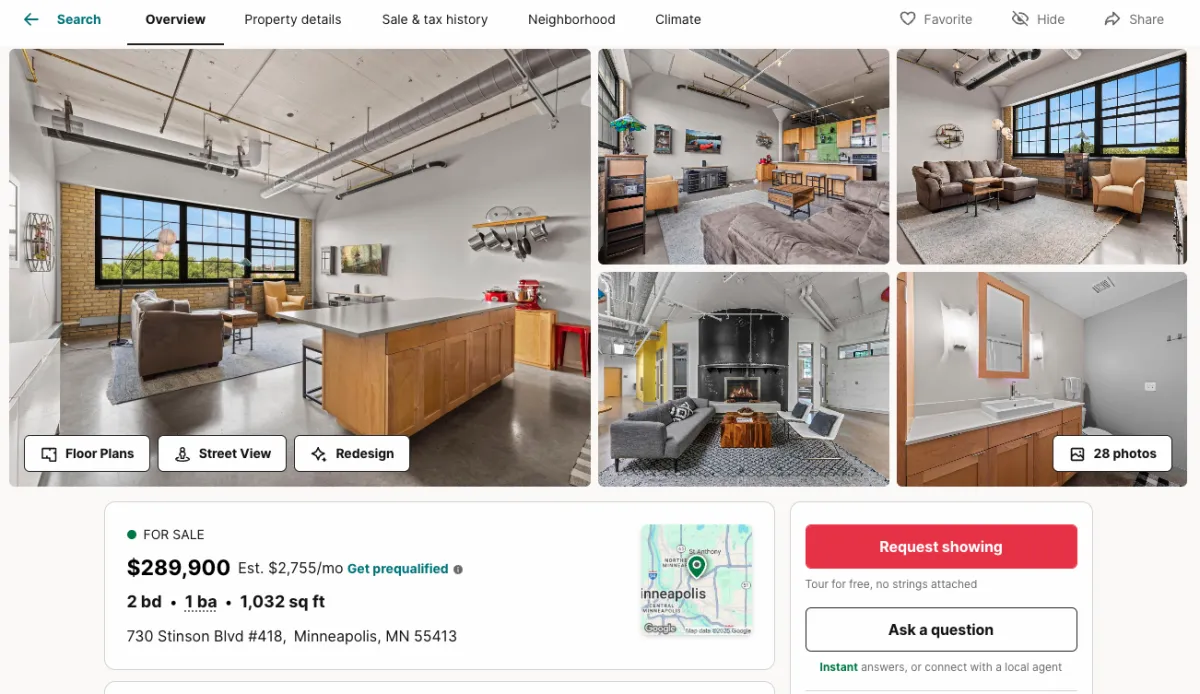Viewport: 1200px width, 694px height.
Task: Open Floor Plans view
Action: [87, 453]
